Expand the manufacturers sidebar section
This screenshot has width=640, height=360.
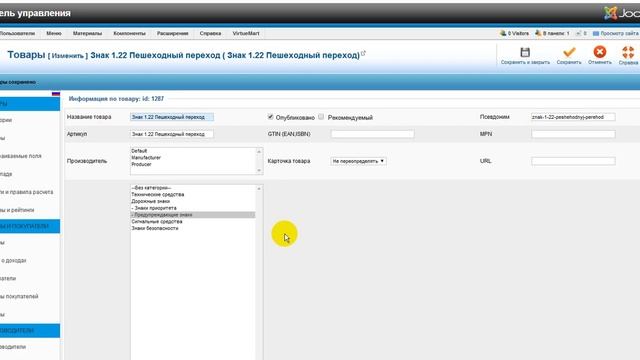30,331
